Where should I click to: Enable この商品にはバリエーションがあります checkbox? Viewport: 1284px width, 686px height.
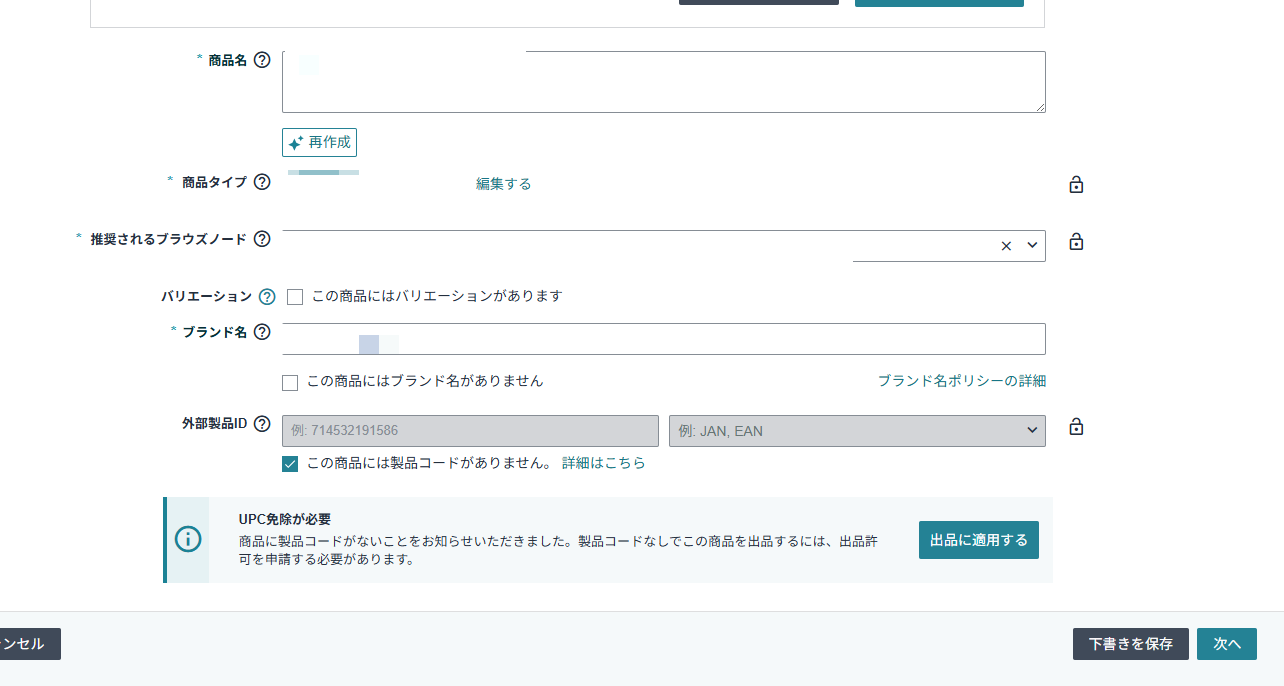point(295,297)
